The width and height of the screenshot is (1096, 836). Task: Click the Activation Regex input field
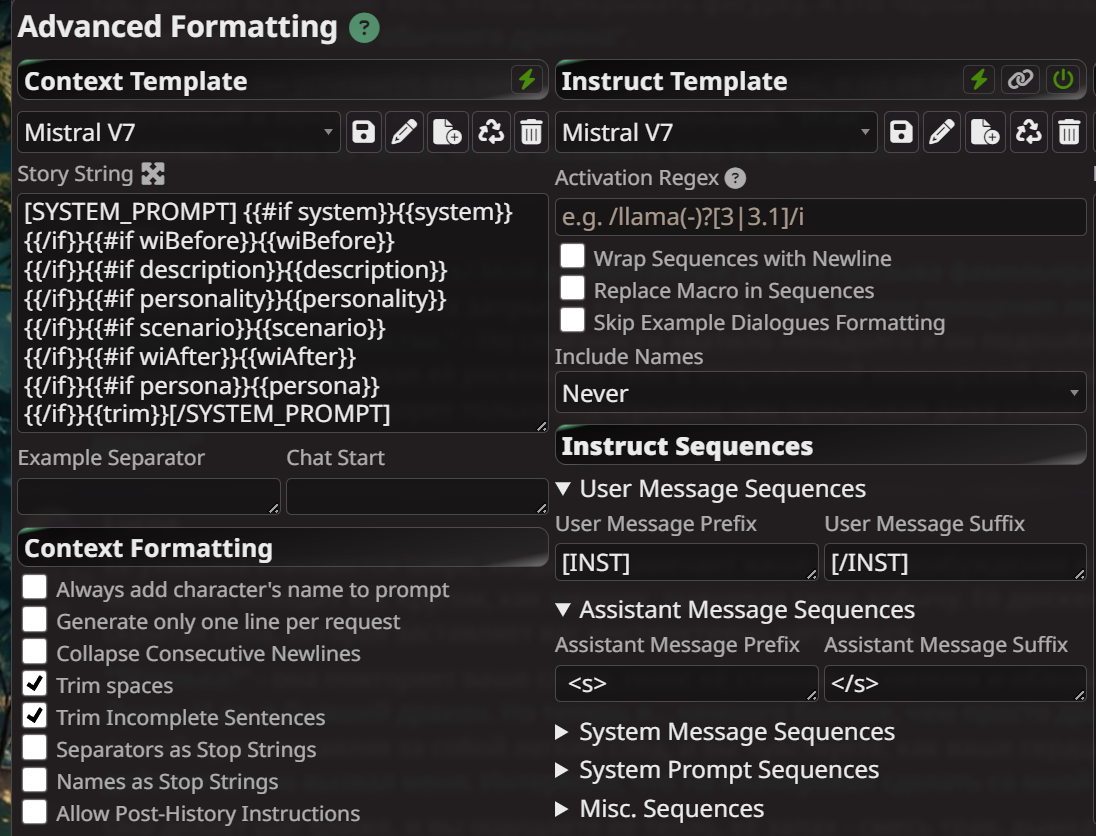(820, 217)
